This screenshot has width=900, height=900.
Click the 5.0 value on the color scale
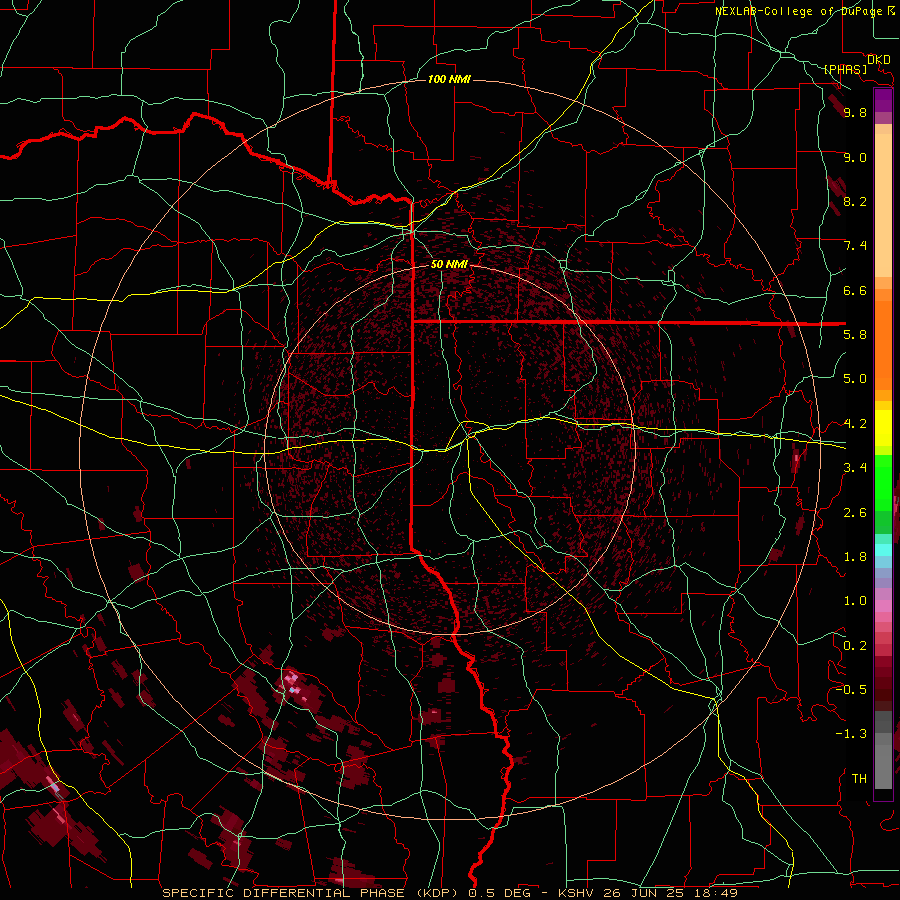(855, 379)
